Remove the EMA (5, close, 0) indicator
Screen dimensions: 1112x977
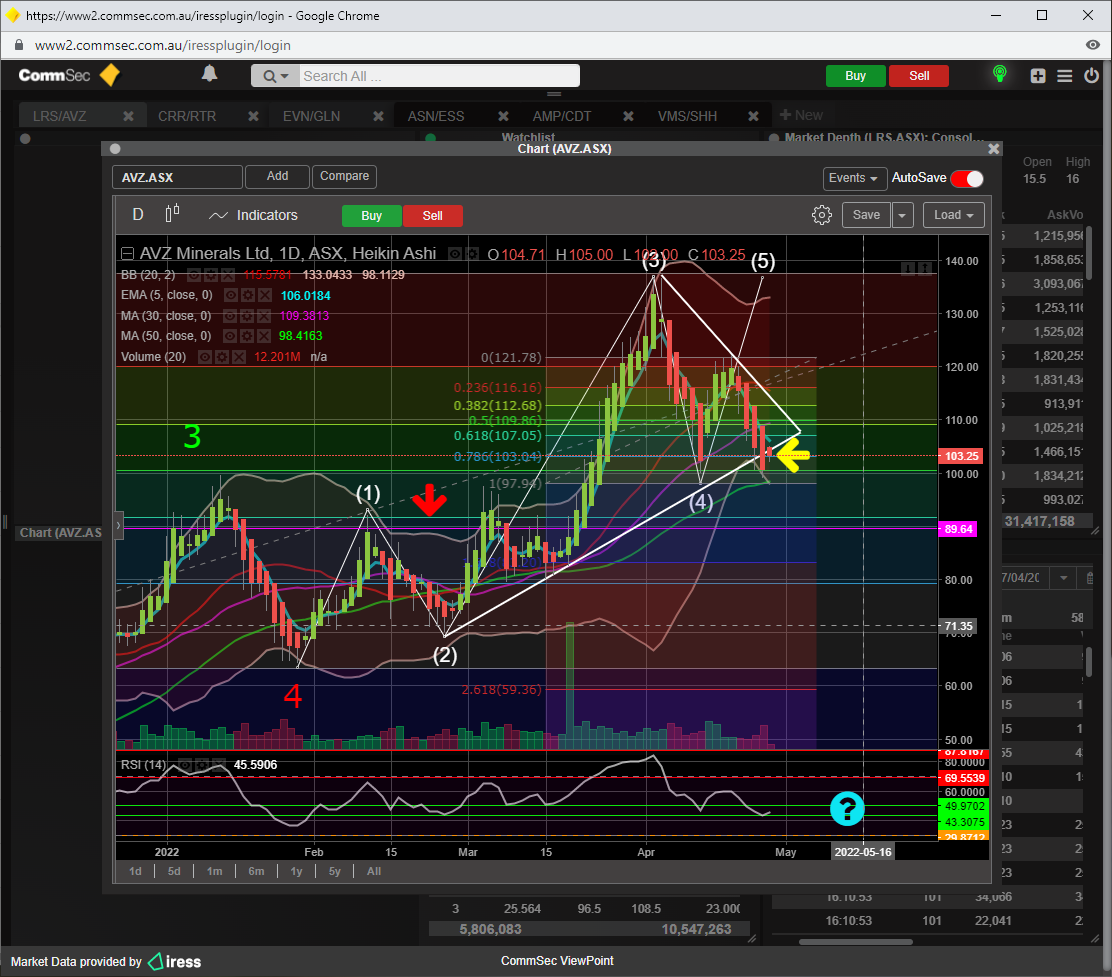coord(265,295)
